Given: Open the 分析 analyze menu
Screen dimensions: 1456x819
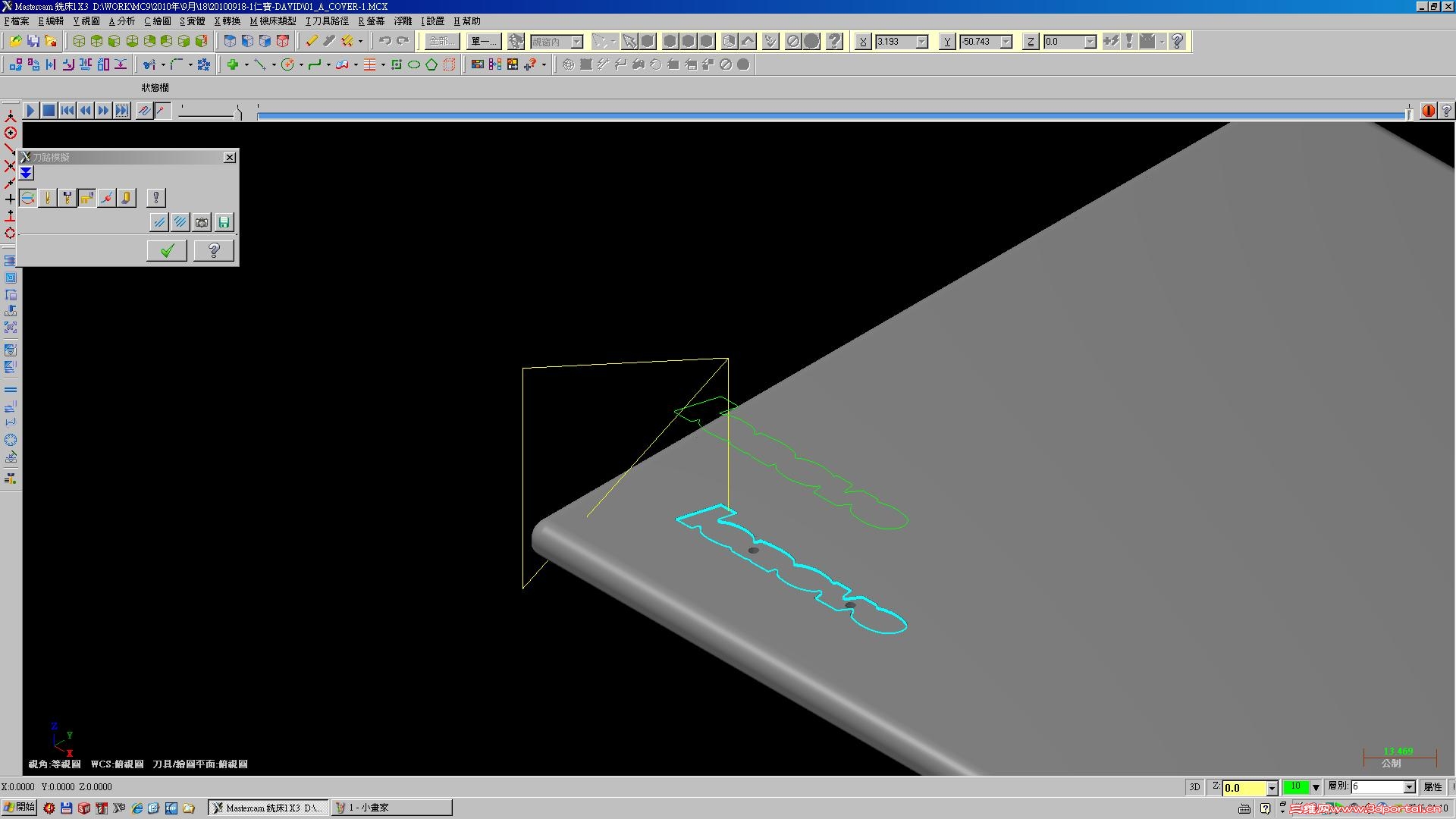Looking at the screenshot, I should click(x=121, y=21).
